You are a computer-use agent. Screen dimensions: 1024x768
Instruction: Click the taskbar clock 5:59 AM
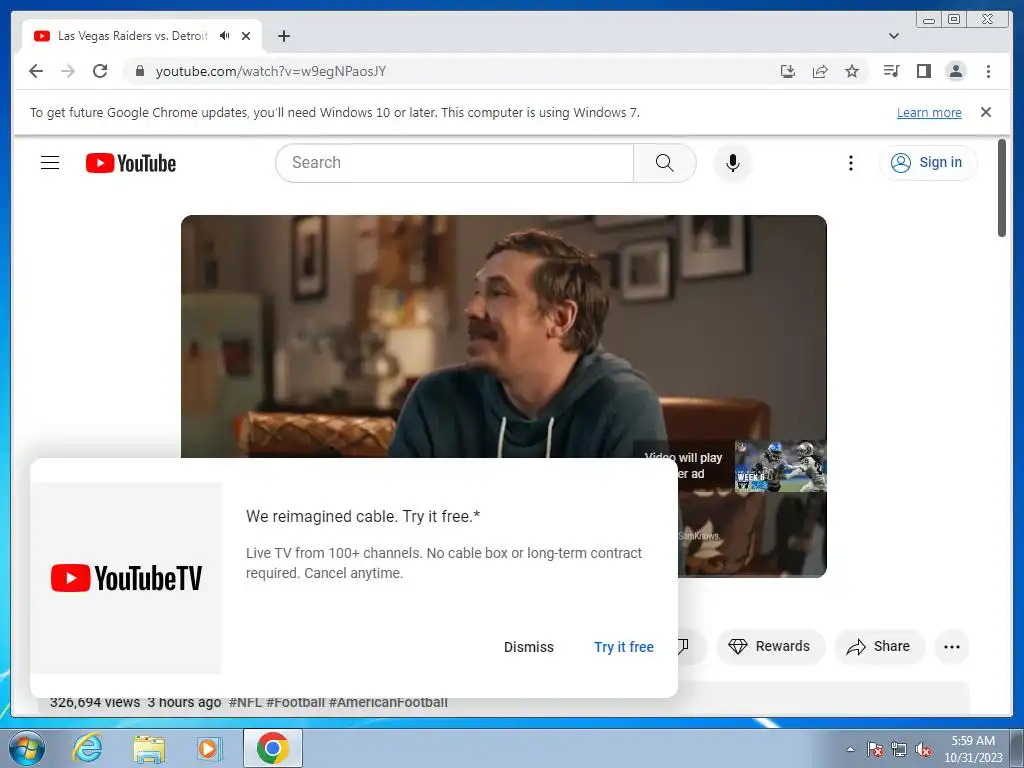click(973, 749)
